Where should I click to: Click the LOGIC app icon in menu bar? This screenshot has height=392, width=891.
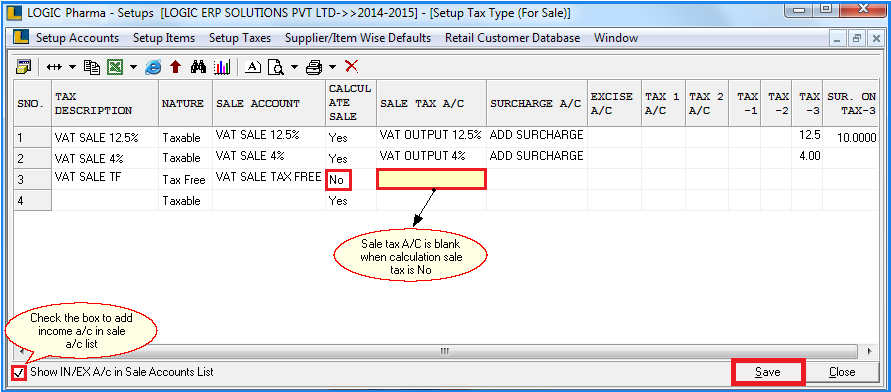coord(21,38)
